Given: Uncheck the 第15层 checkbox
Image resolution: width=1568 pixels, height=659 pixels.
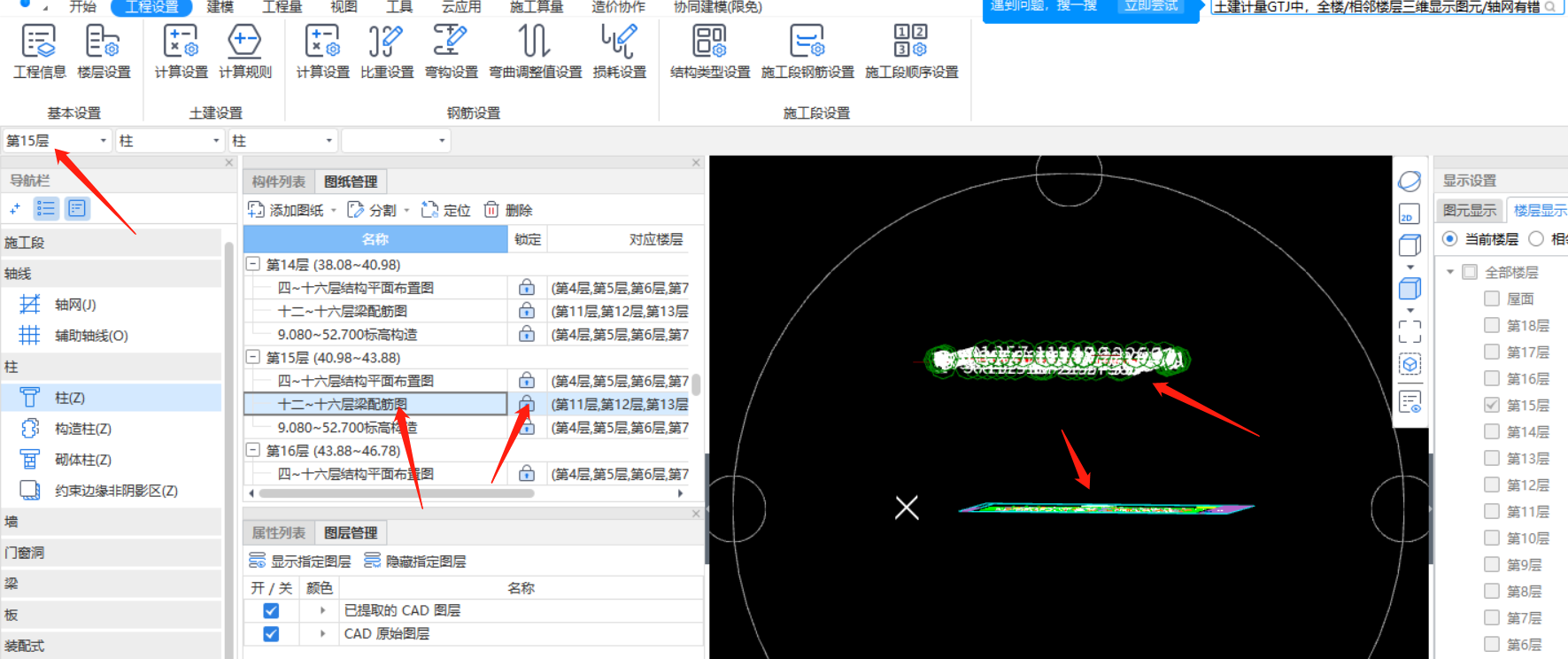Looking at the screenshot, I should pos(1492,405).
